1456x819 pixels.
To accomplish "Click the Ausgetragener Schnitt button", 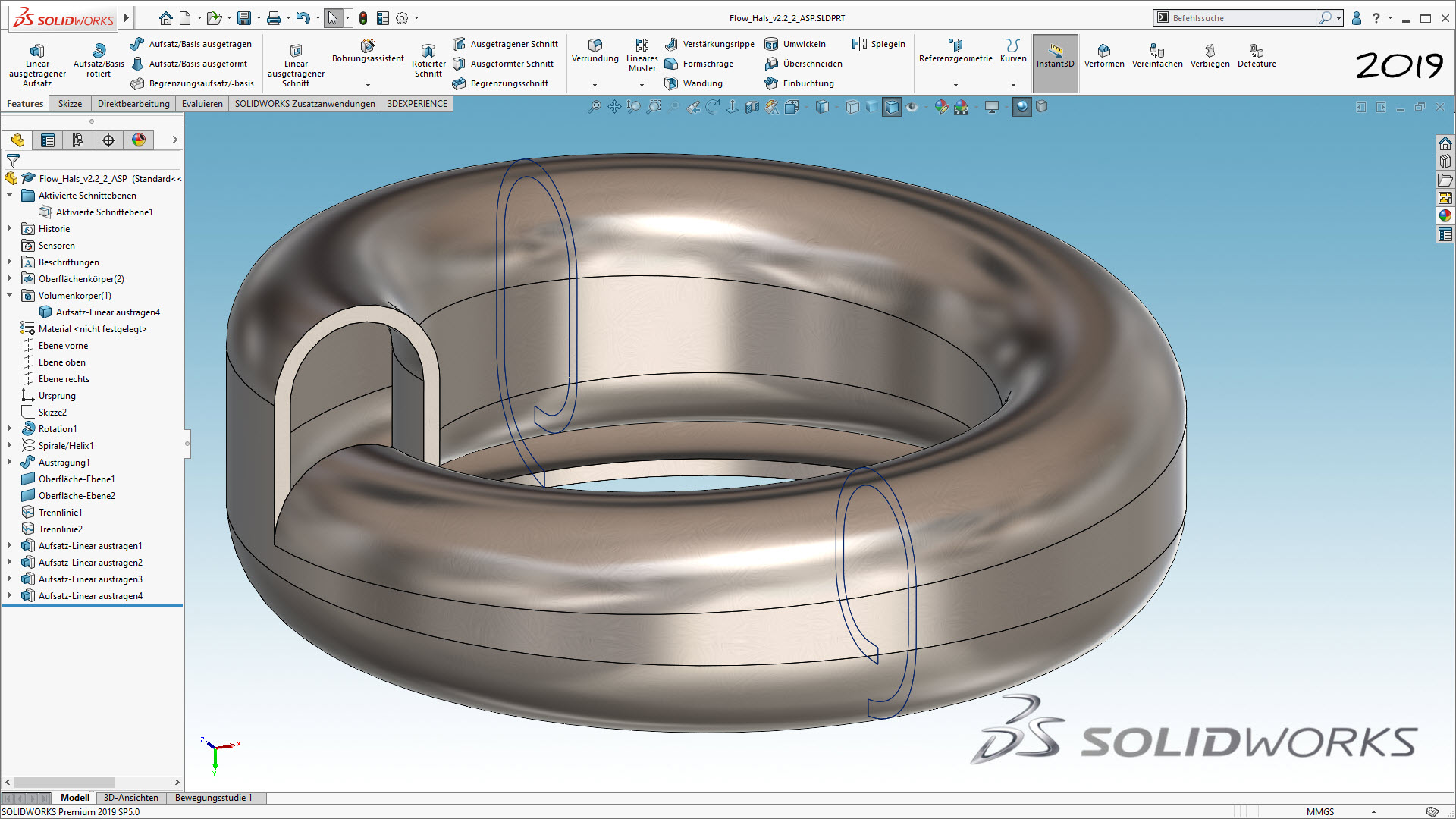I will coord(505,44).
